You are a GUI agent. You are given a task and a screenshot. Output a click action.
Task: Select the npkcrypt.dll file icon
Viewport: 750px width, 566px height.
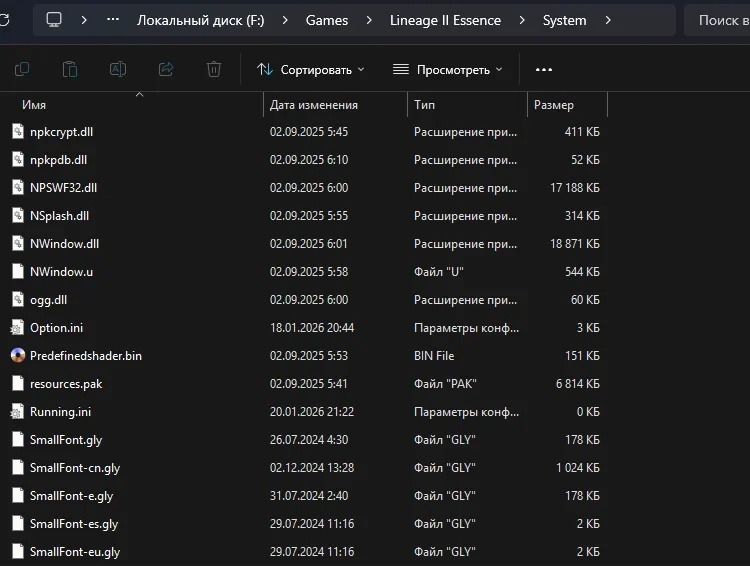[18, 132]
